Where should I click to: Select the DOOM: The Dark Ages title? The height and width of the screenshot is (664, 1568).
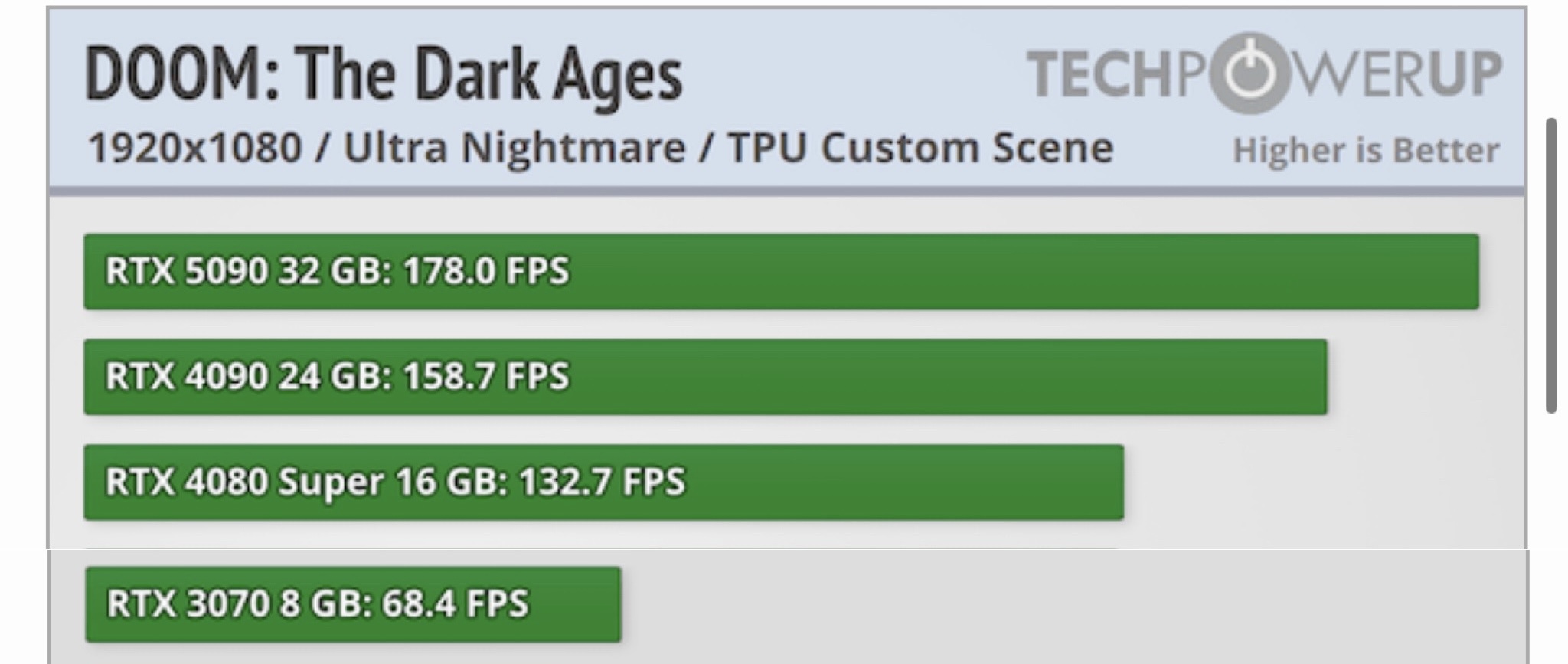(383, 74)
